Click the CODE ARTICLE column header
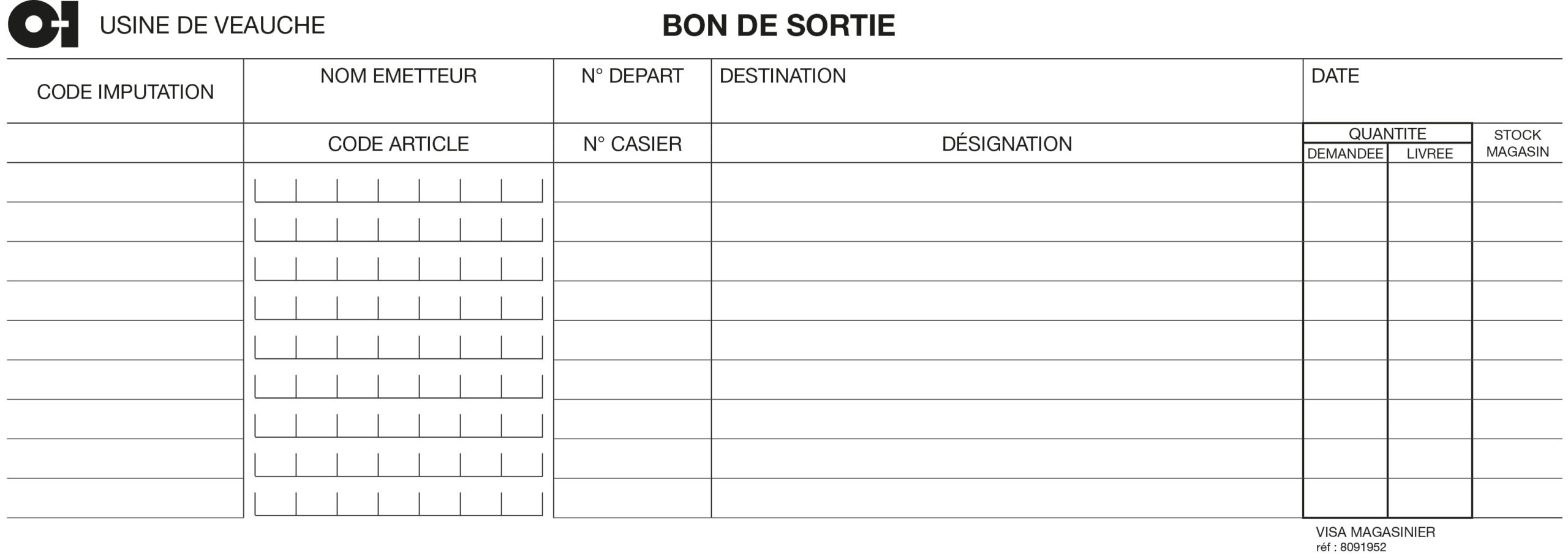Image resolution: width=1568 pixels, height=556 pixels. (399, 143)
